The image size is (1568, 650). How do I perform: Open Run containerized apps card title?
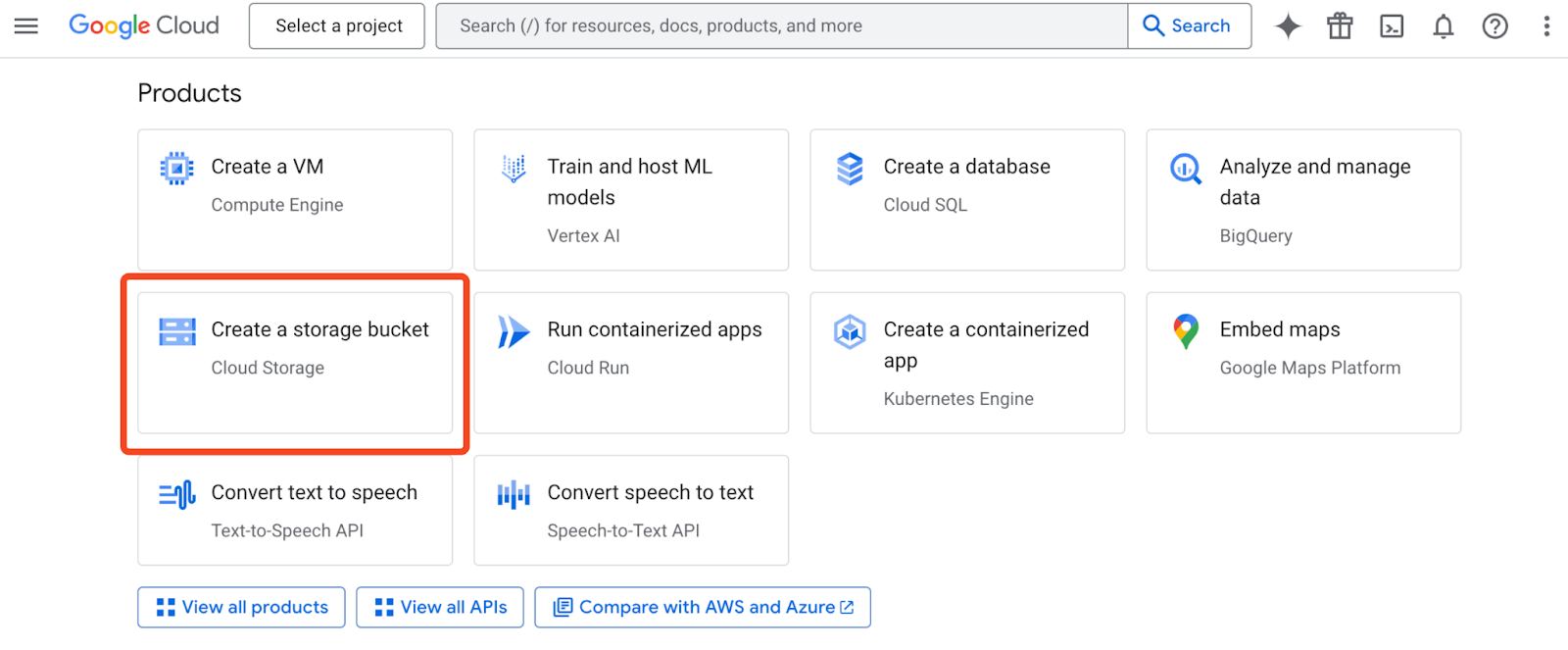pyautogui.click(x=655, y=329)
